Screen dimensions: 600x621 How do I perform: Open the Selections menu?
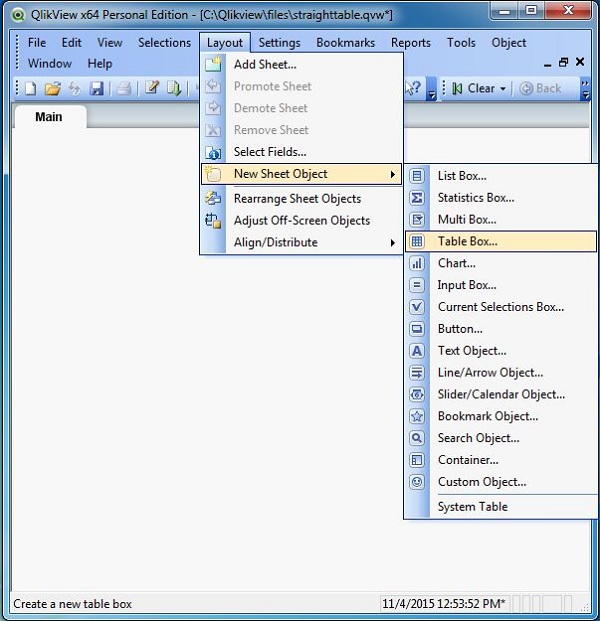[x=164, y=42]
